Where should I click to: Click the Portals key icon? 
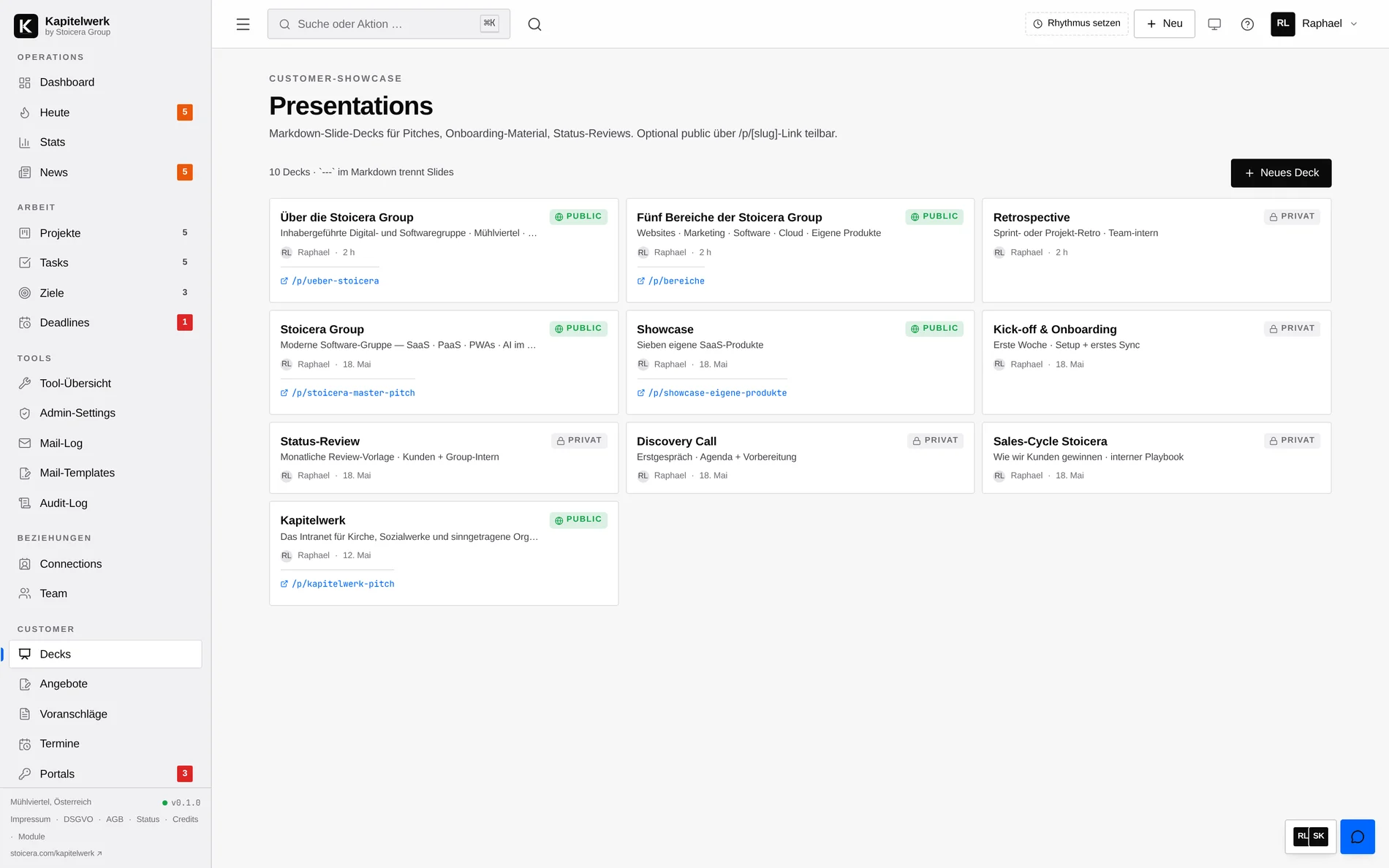coord(25,774)
